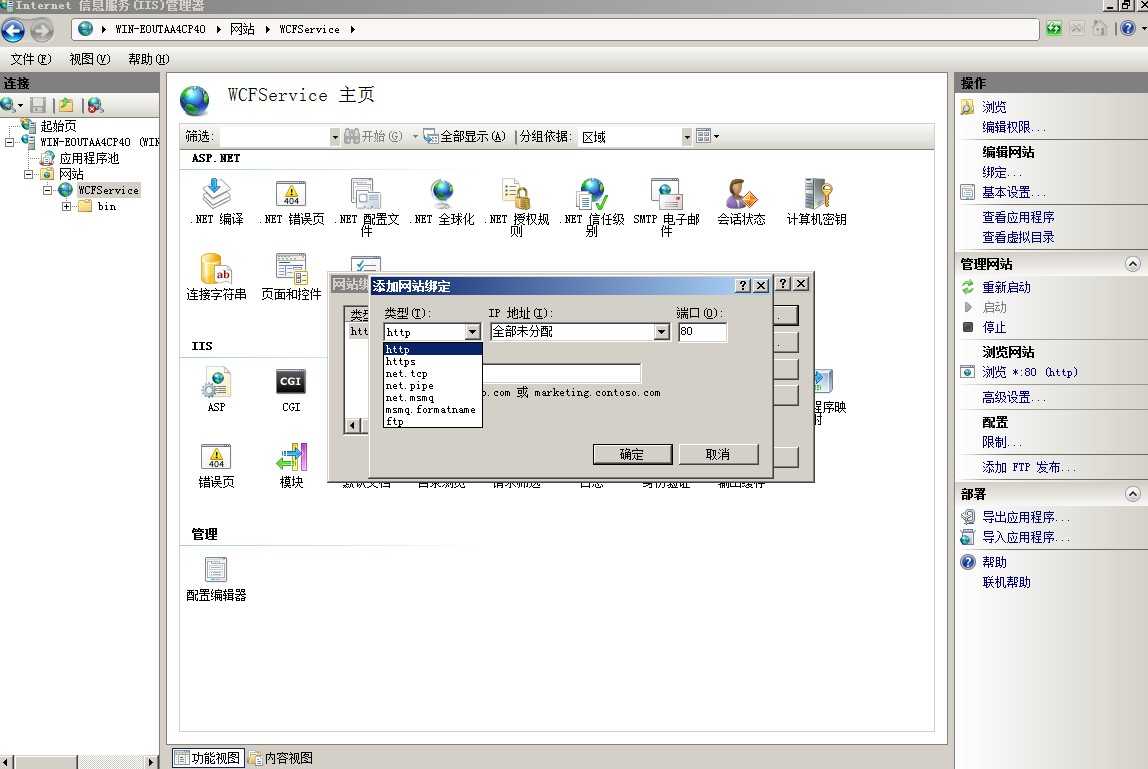
Task: Open the SMTP 电子邮件 feature icon
Action: tap(666, 207)
